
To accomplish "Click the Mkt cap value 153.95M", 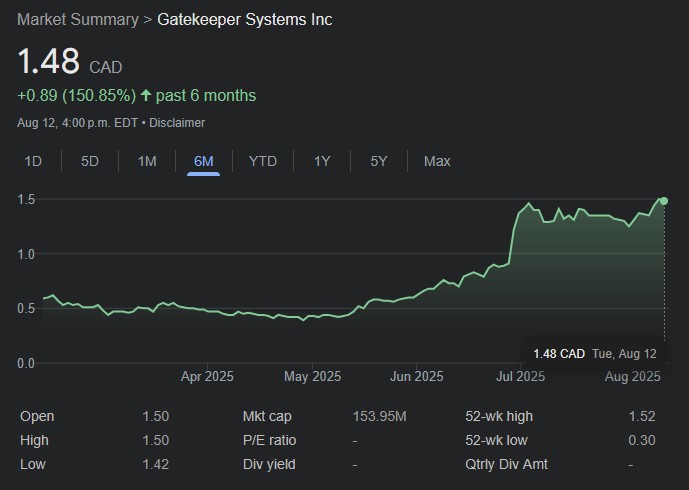I will click(x=380, y=416).
